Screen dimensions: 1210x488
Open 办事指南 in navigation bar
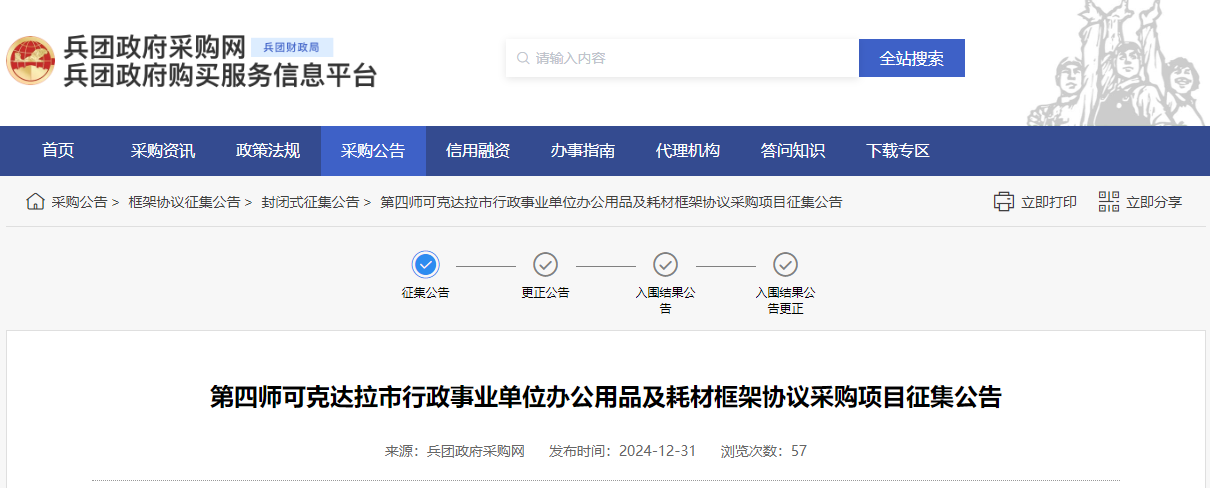point(583,151)
